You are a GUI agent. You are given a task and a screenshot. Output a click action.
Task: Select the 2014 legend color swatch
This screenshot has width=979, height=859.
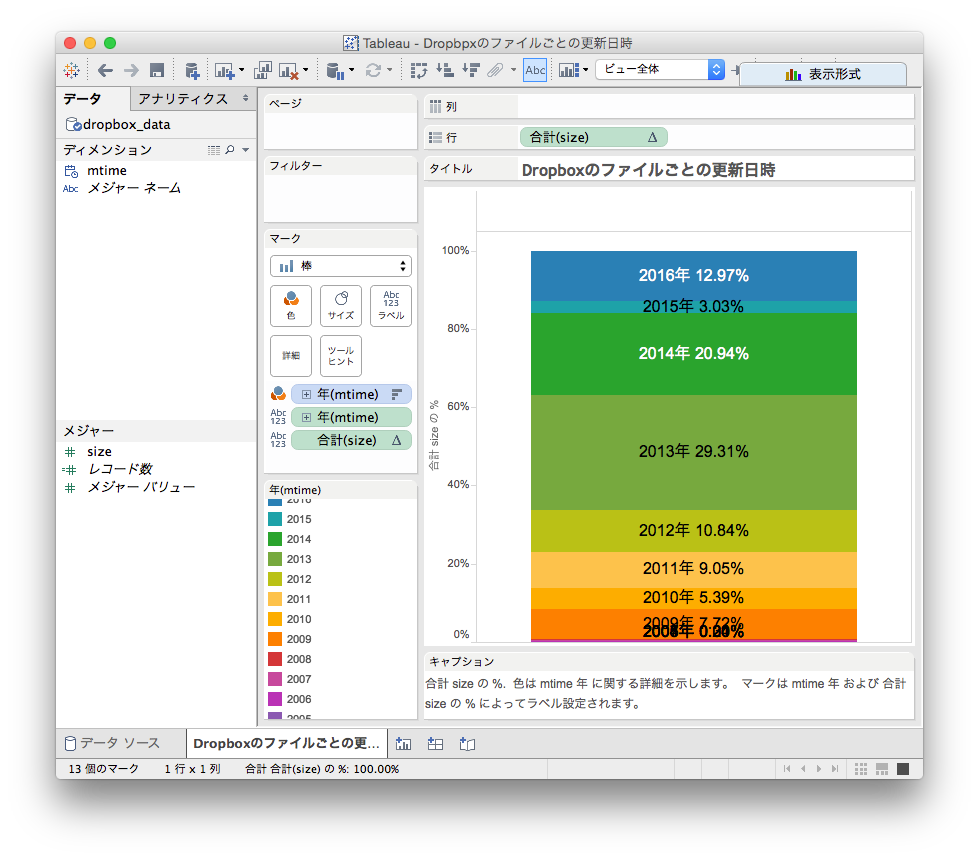coord(275,539)
